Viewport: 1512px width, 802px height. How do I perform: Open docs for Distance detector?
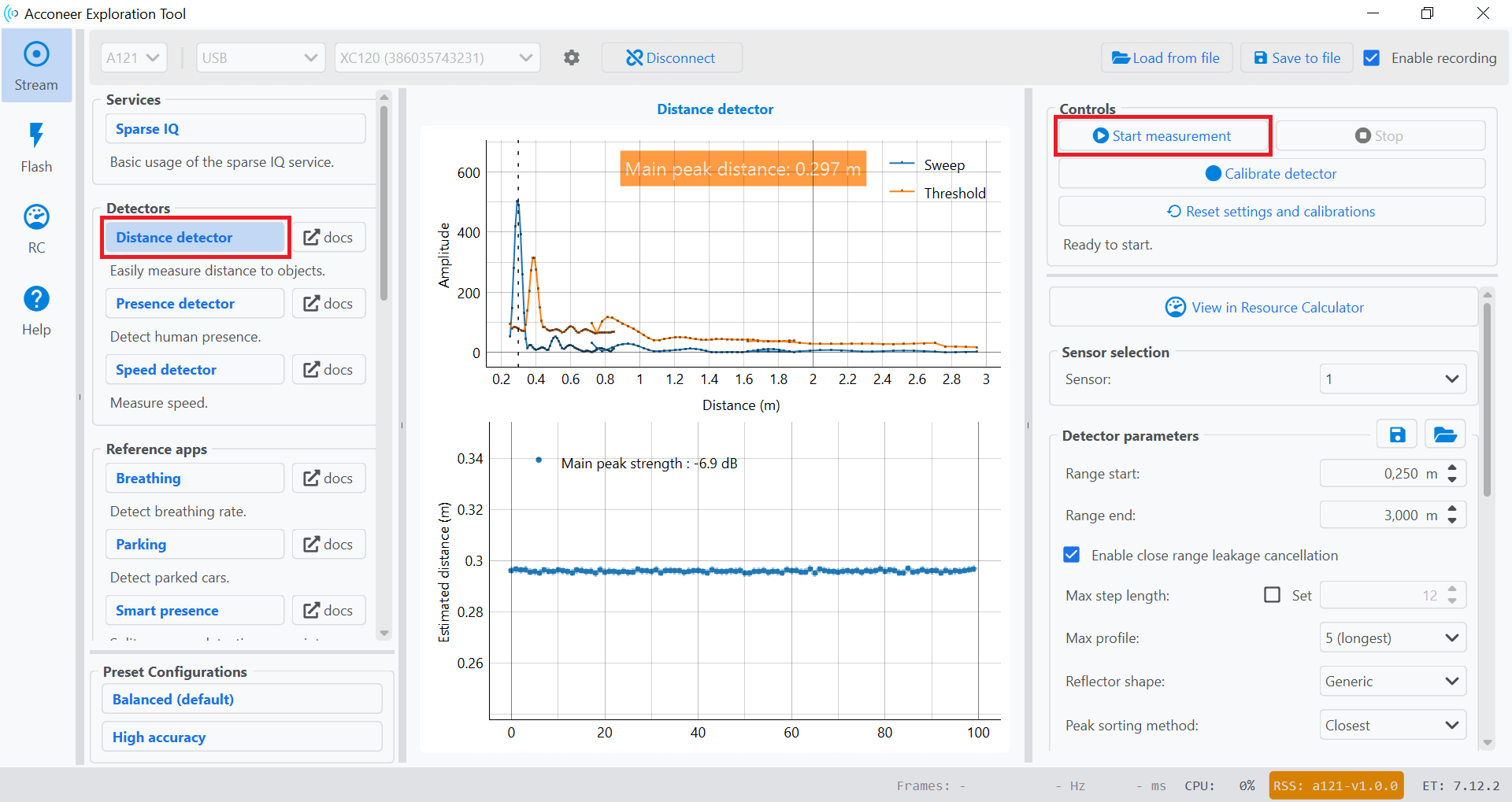[x=328, y=238]
